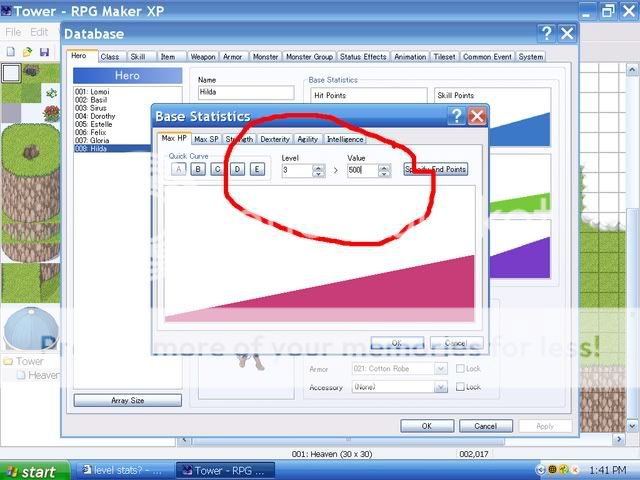Screen dimensions: 640x480
Task: Click the Save Project floppy icon
Action: point(44,50)
